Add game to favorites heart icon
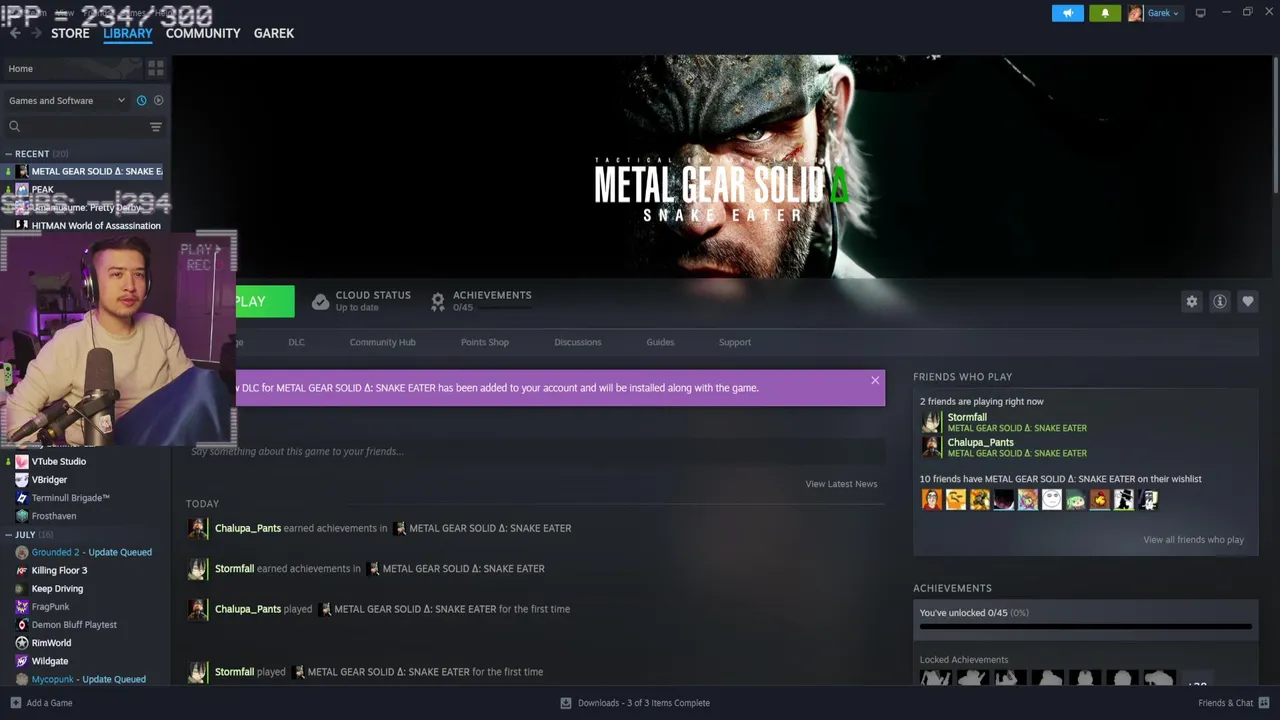This screenshot has width=1280, height=720. click(1247, 301)
